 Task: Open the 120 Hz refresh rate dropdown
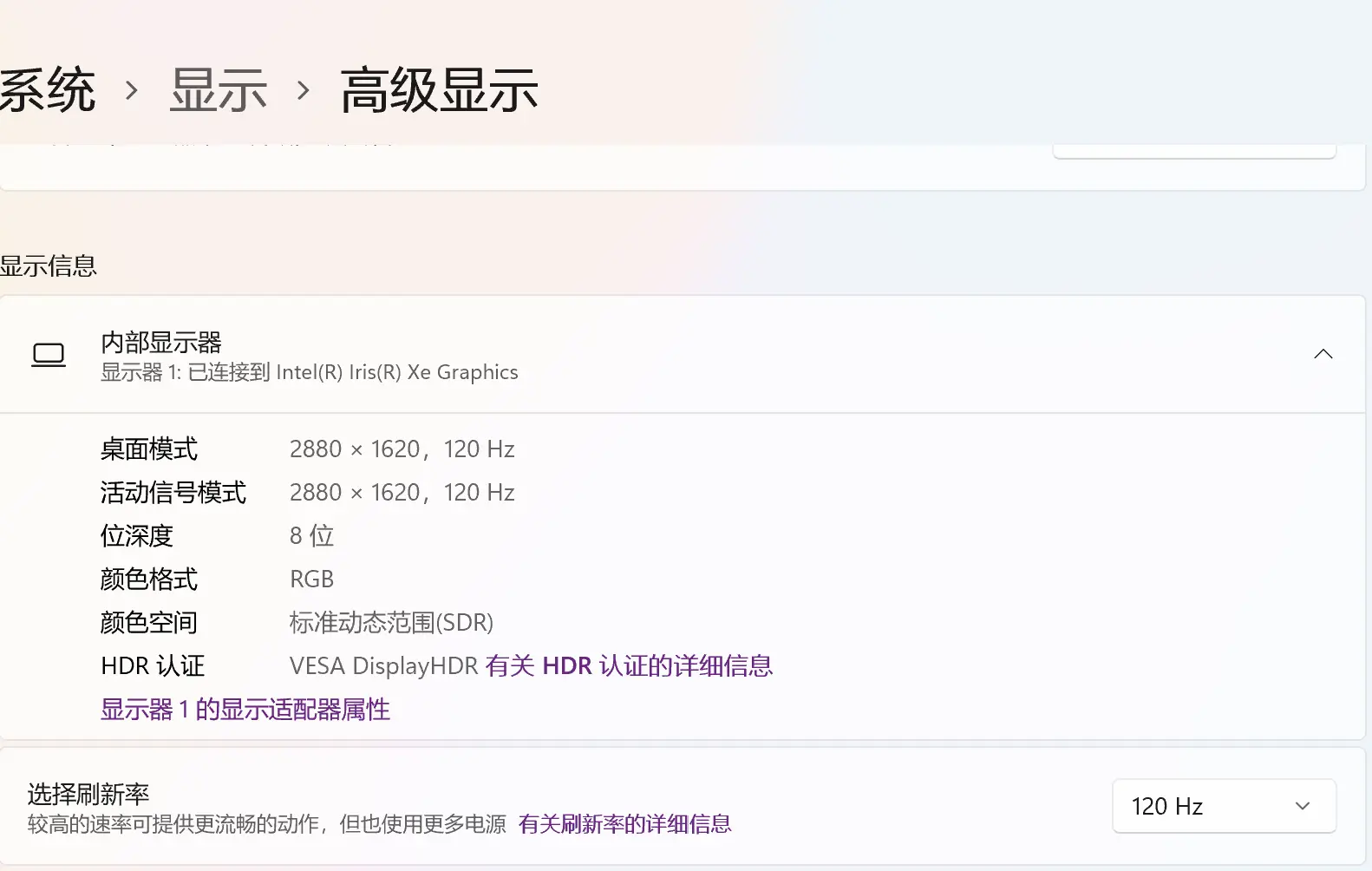tap(1223, 806)
